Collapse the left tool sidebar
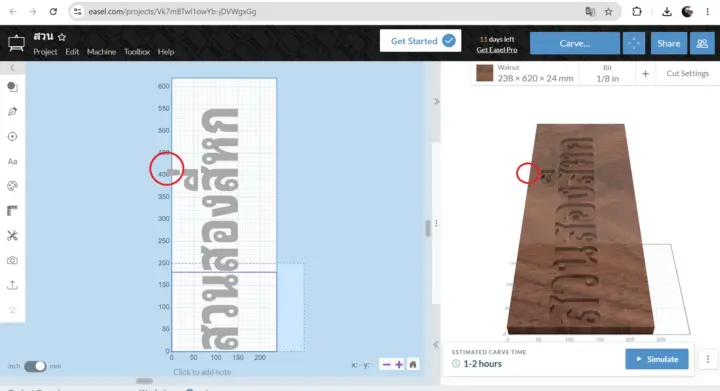The width and height of the screenshot is (720, 391). [12, 68]
